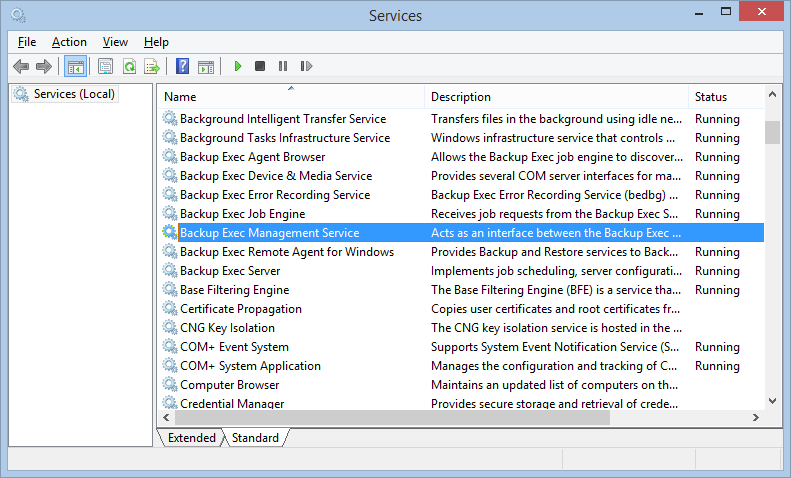Image resolution: width=791 pixels, height=478 pixels.
Task: Click gear icon for CNG Key Isolation
Action: [170, 327]
